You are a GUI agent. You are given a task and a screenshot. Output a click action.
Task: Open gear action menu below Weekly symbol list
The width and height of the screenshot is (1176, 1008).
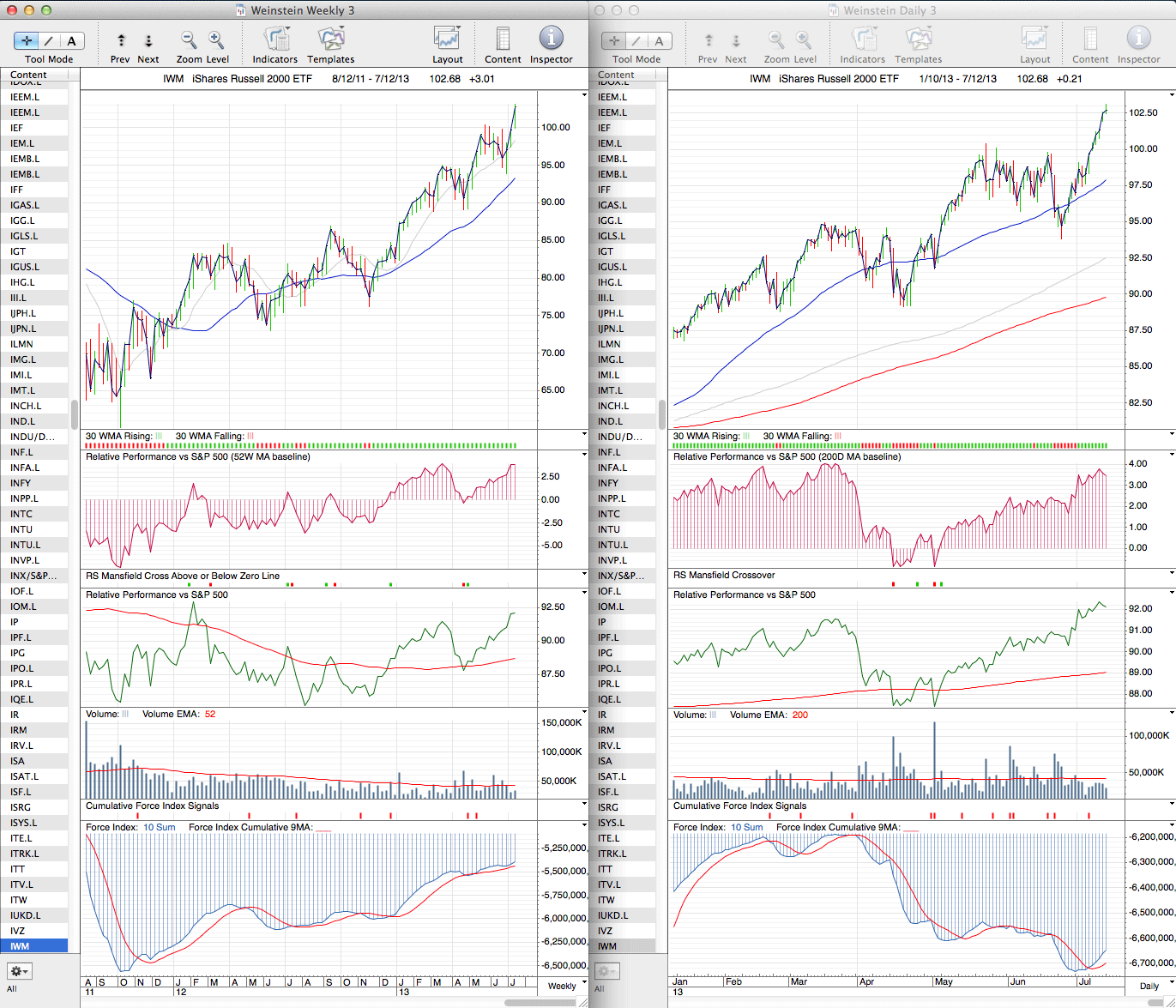tap(20, 971)
